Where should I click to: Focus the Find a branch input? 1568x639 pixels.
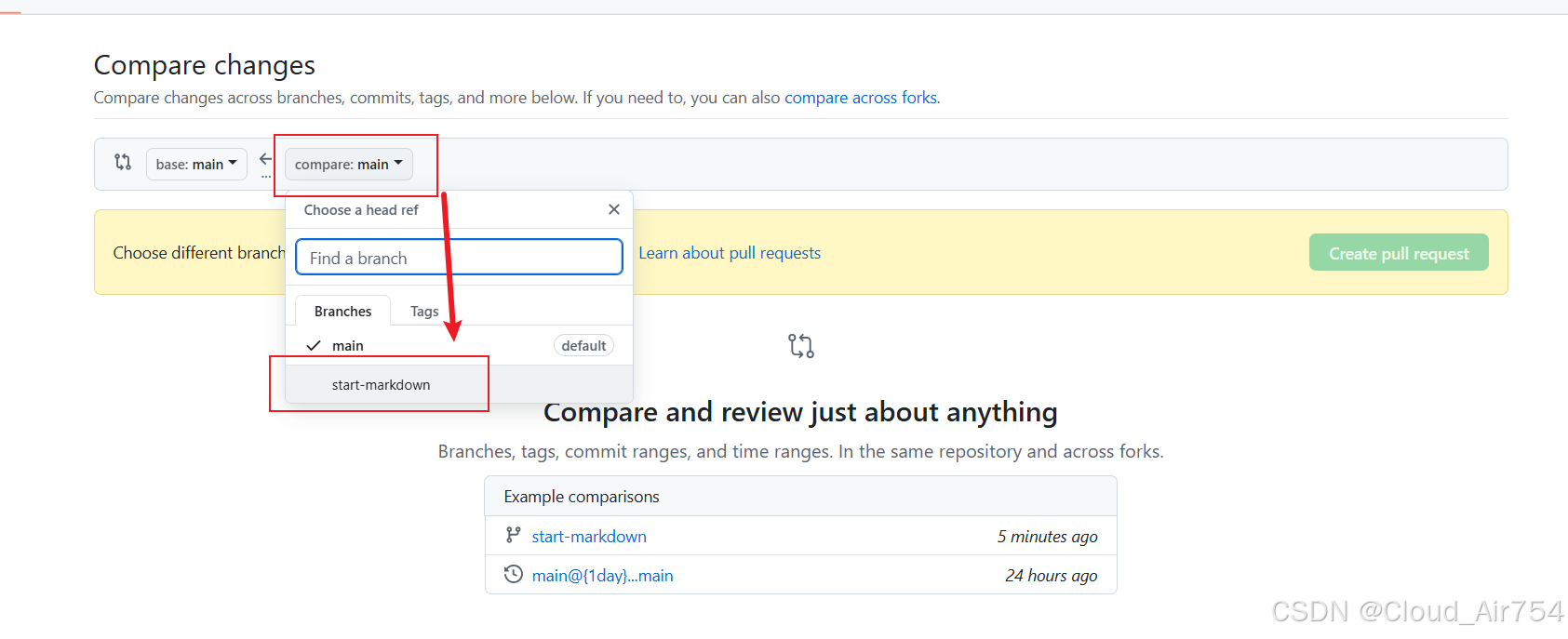click(459, 258)
